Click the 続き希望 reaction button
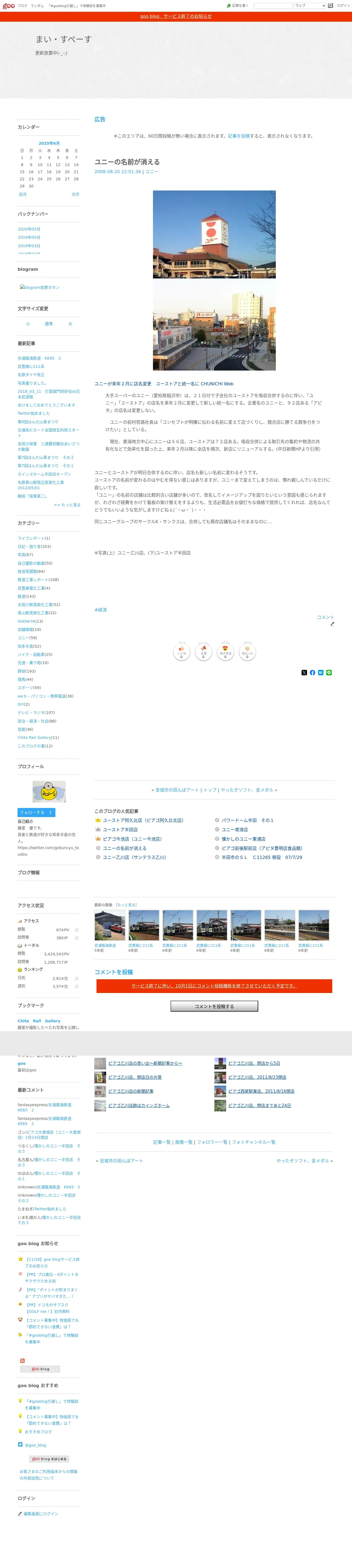Screen dimensions: 352x1568 tap(225, 652)
